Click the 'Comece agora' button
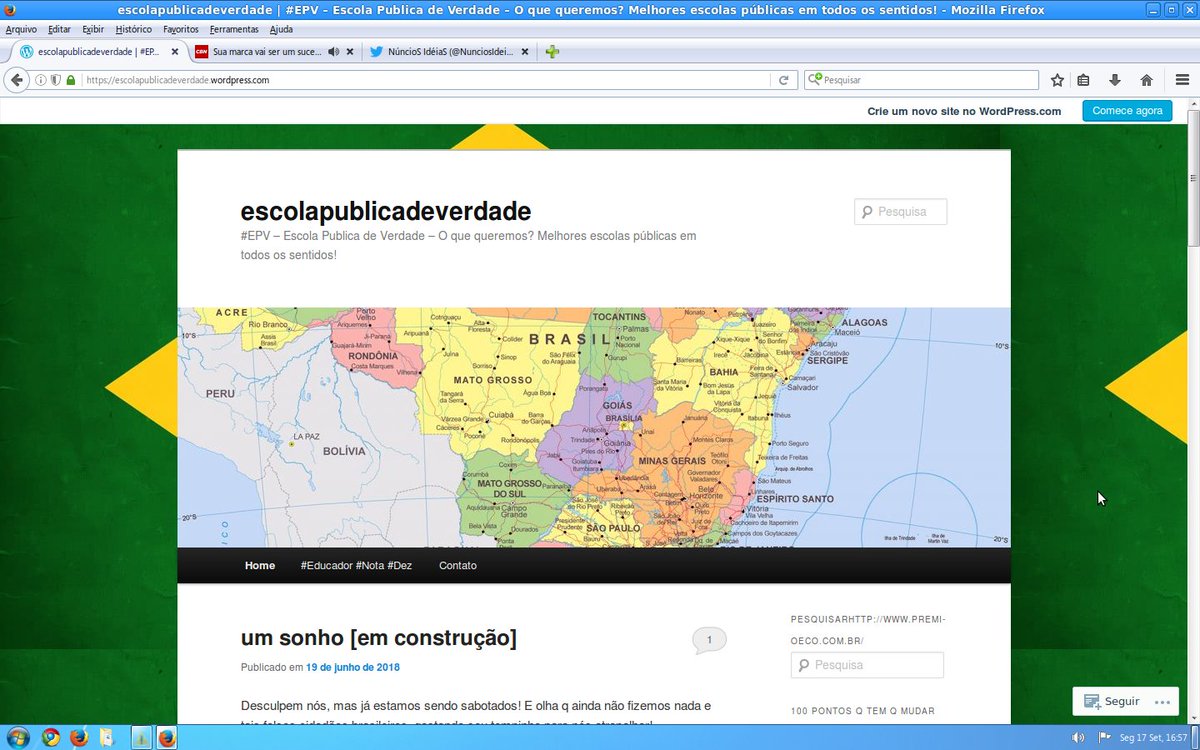 point(1127,111)
